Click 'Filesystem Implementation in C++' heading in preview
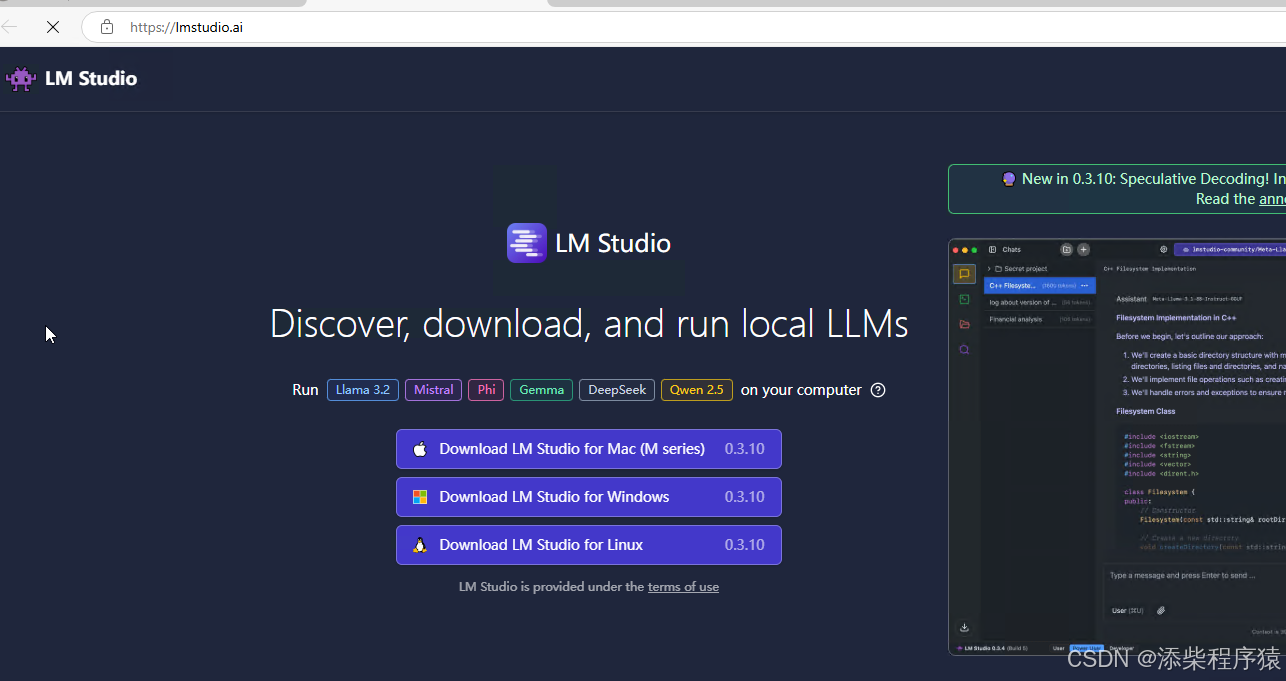Image resolution: width=1286 pixels, height=681 pixels. pos(1176,318)
